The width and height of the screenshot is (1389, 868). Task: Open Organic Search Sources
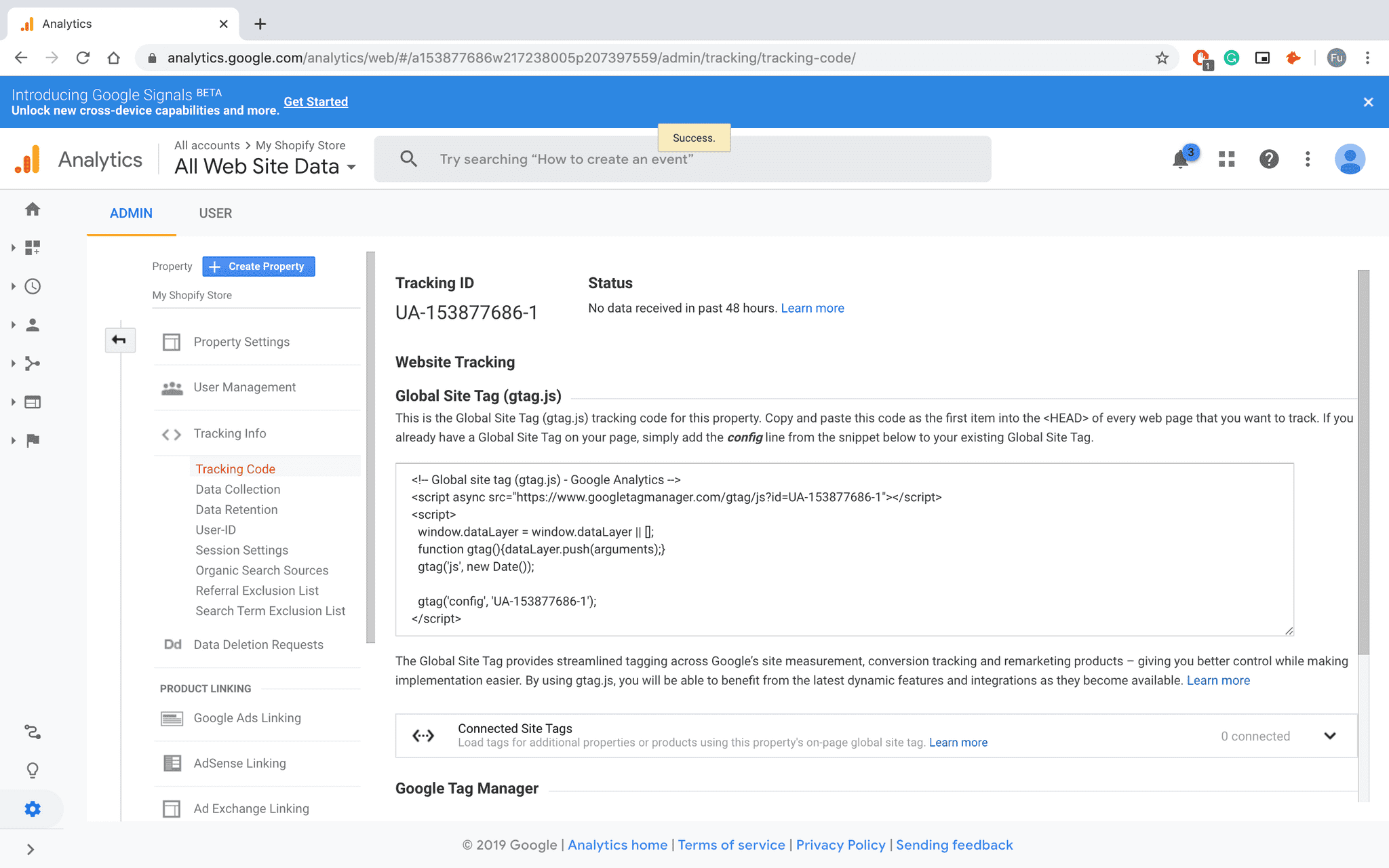pos(262,570)
